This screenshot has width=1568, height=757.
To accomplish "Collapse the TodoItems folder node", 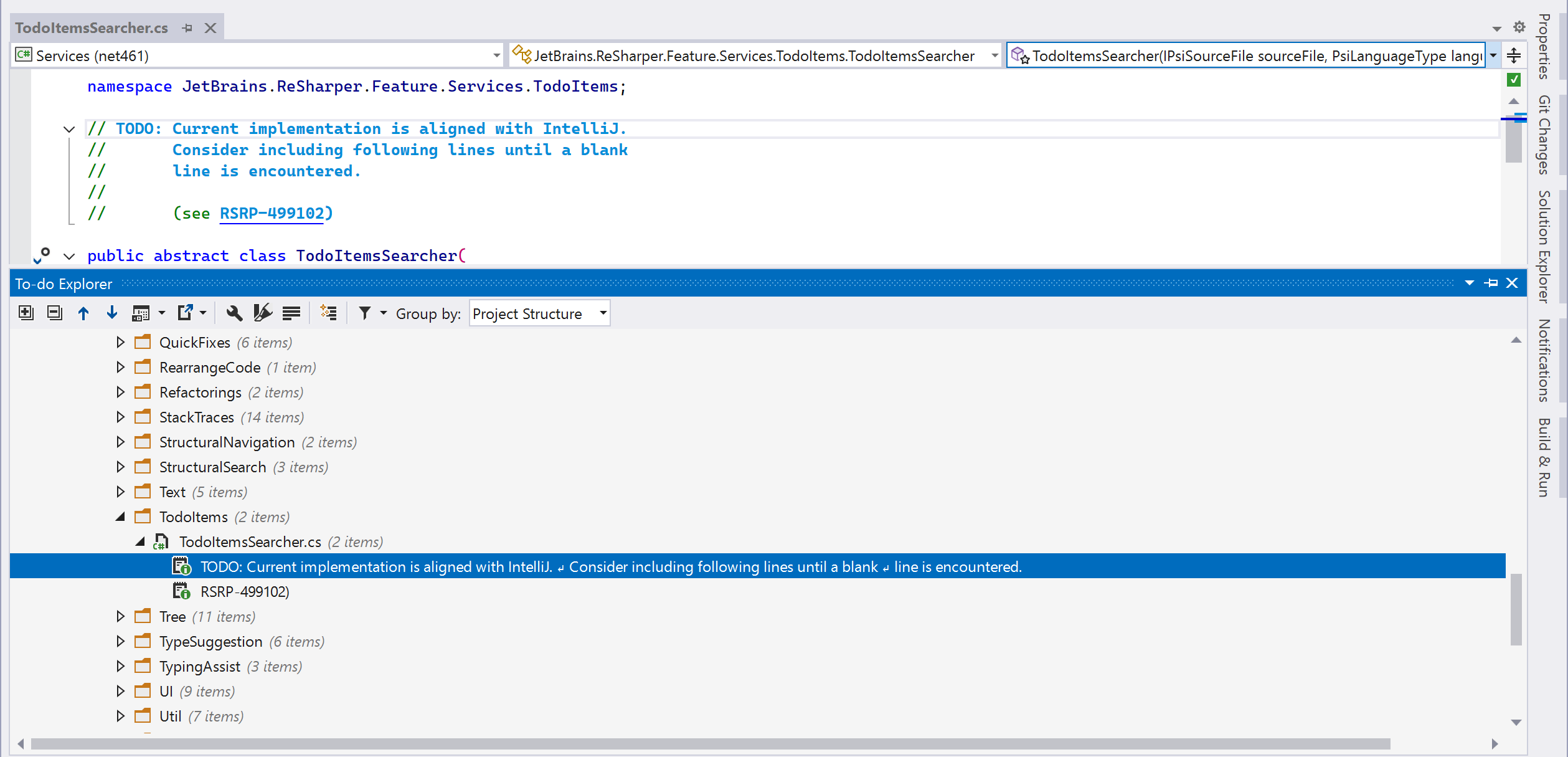I will point(121,517).
